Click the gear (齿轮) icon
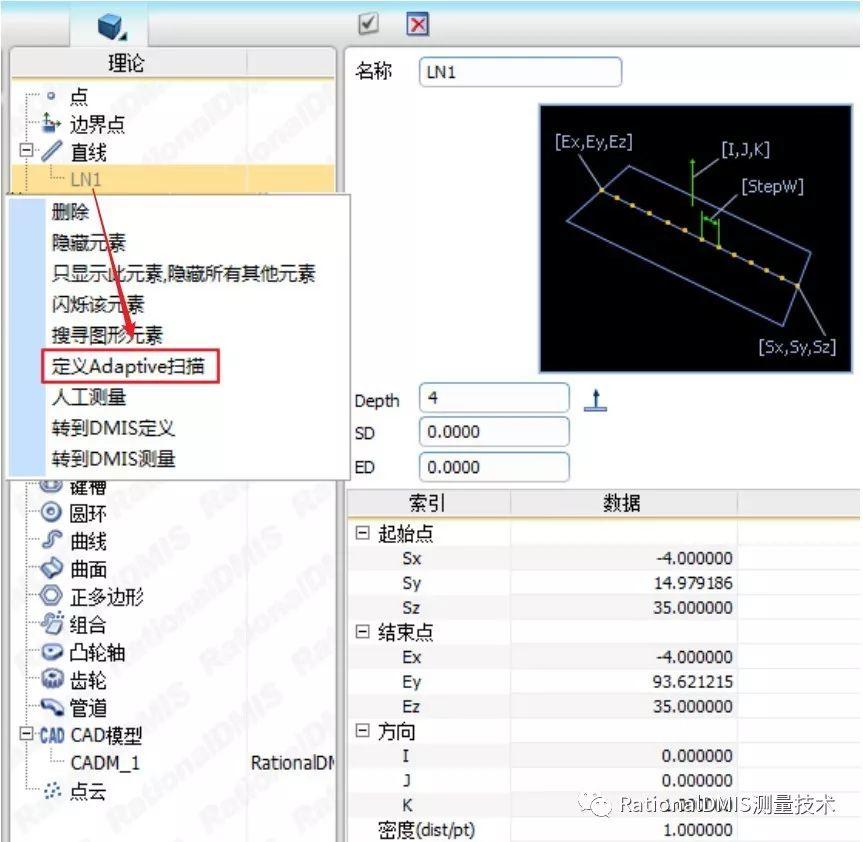Image resolution: width=863 pixels, height=842 pixels. point(53,679)
